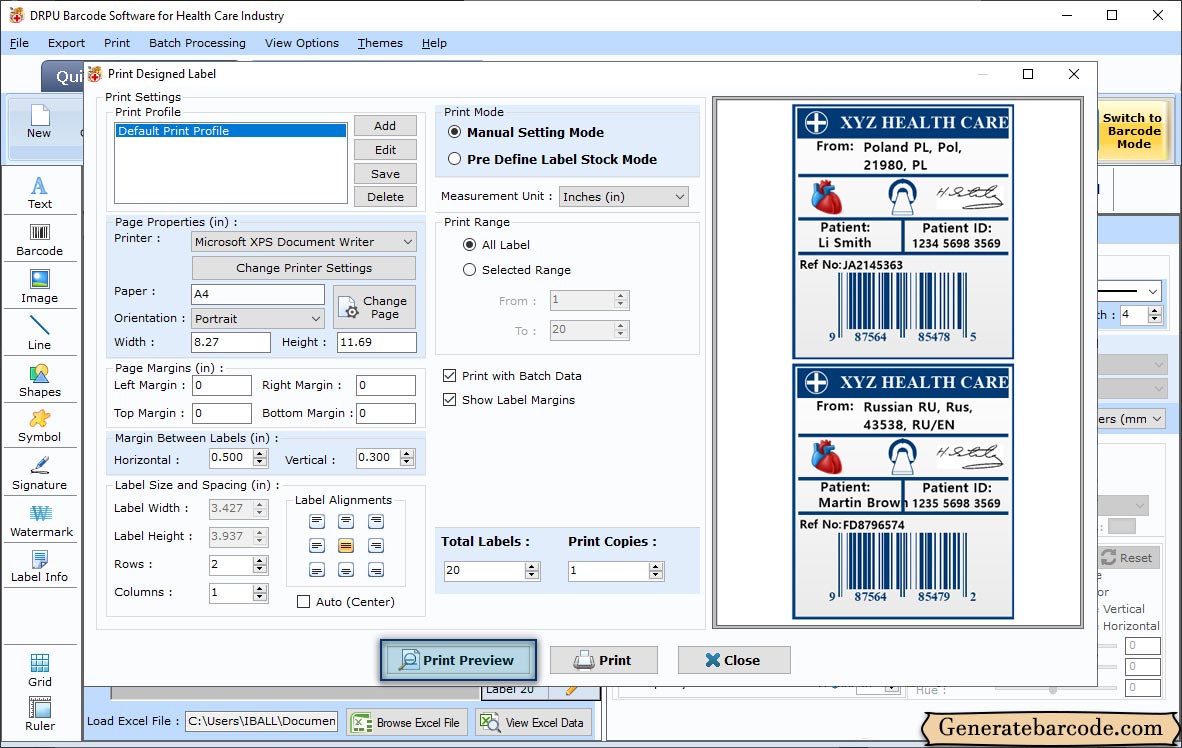Open the Printer dropdown
The width and height of the screenshot is (1182, 748).
click(304, 242)
